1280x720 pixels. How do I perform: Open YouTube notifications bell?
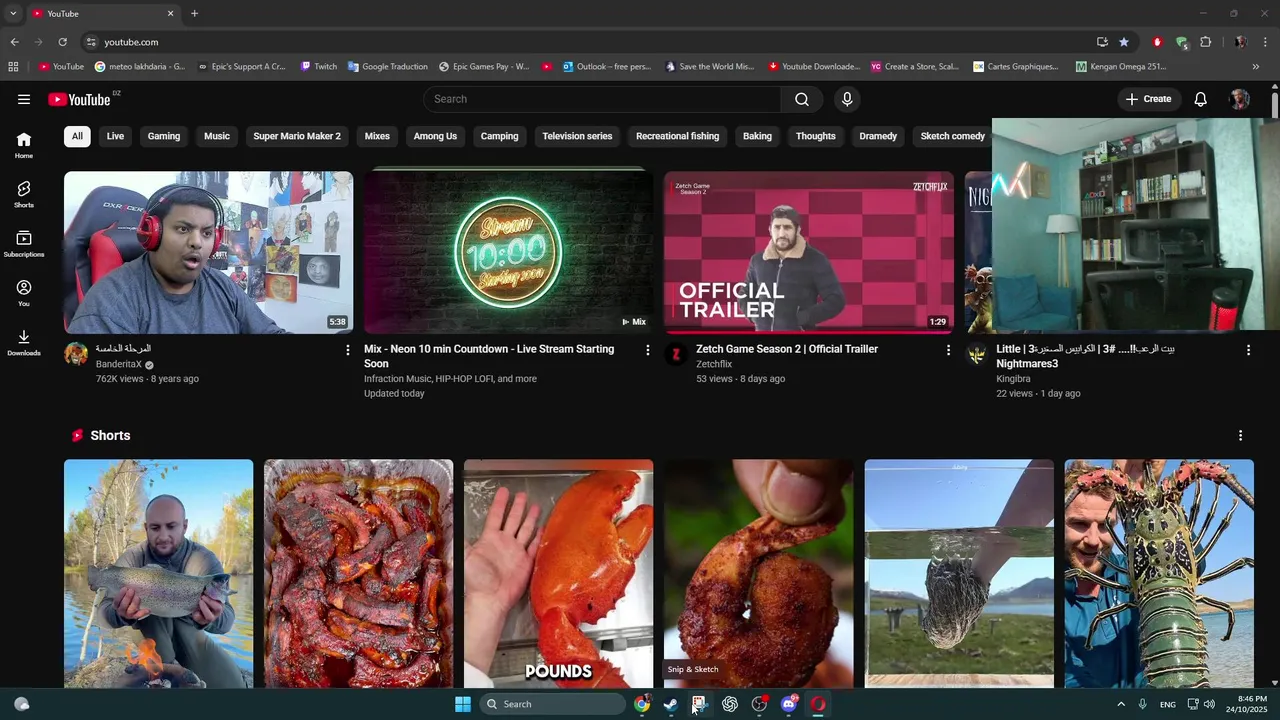click(1201, 99)
